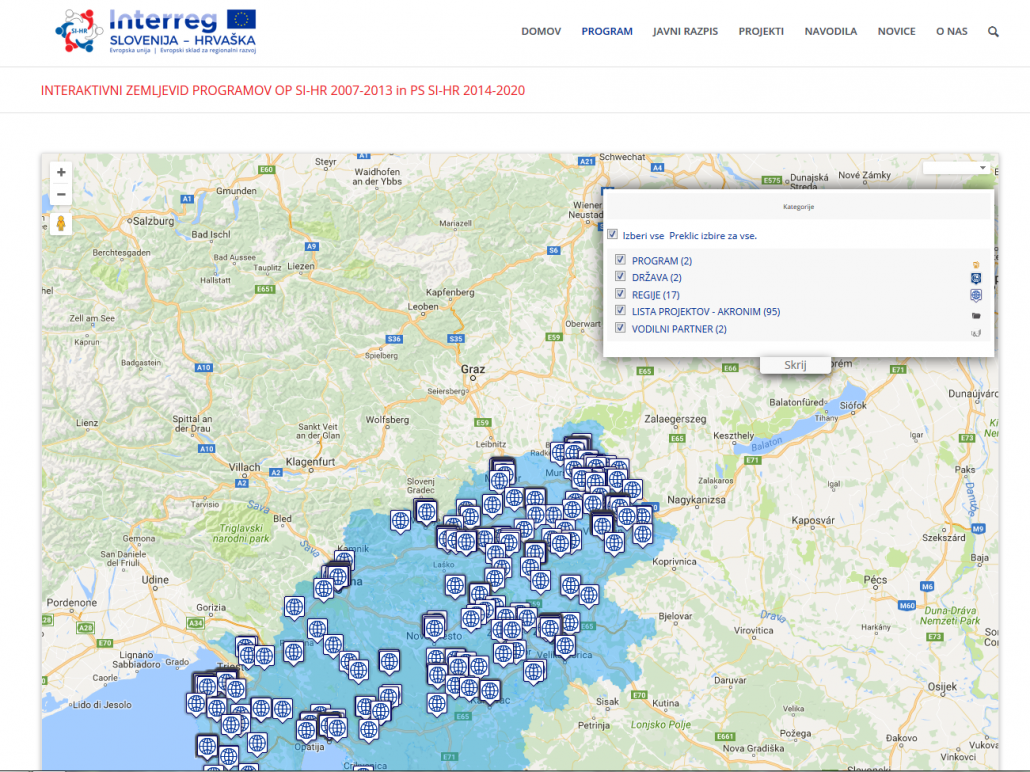Open the NOVICE menu item
The image size is (1030, 772).
pos(896,31)
